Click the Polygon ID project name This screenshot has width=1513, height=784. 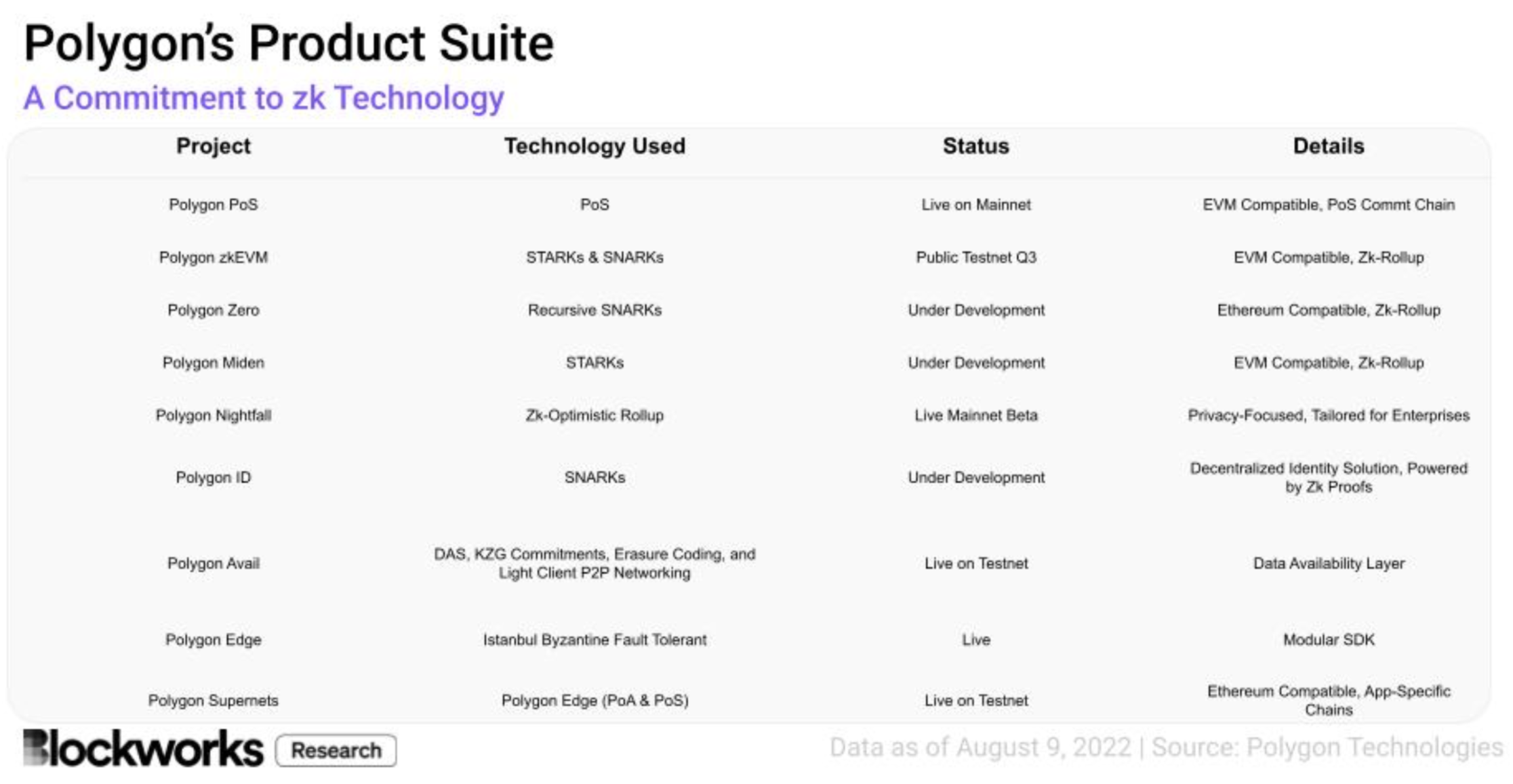pyautogui.click(x=213, y=478)
